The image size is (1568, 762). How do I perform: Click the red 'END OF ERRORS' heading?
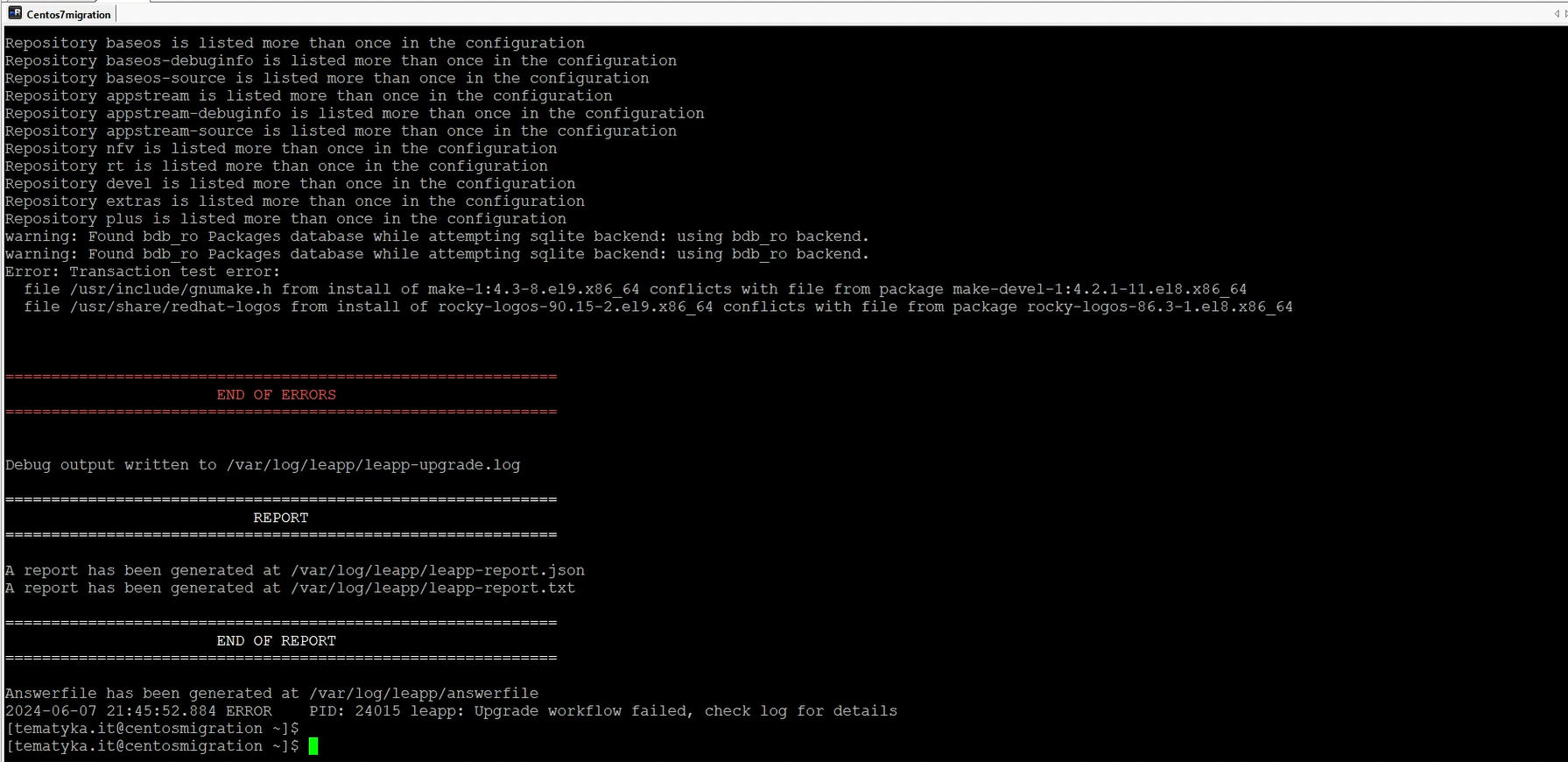click(x=277, y=395)
